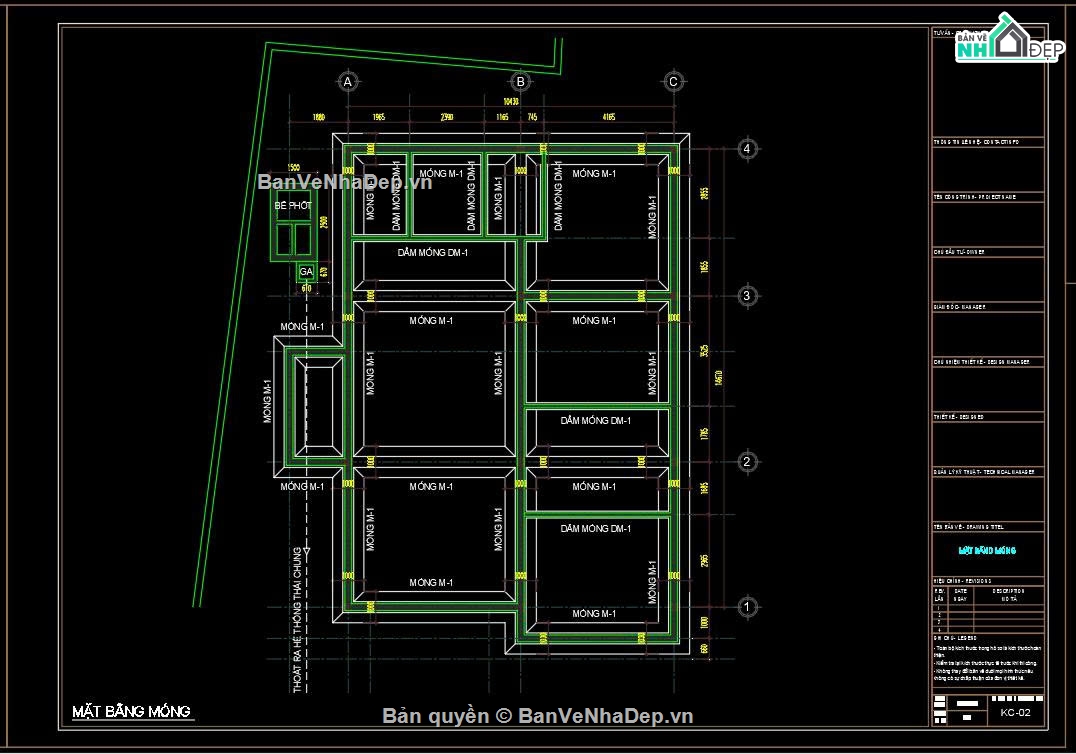Viewport: 1076px width, 754px height.
Task: Select the MẶT BẰNG MÓNG drawing title text
Action: (131, 712)
